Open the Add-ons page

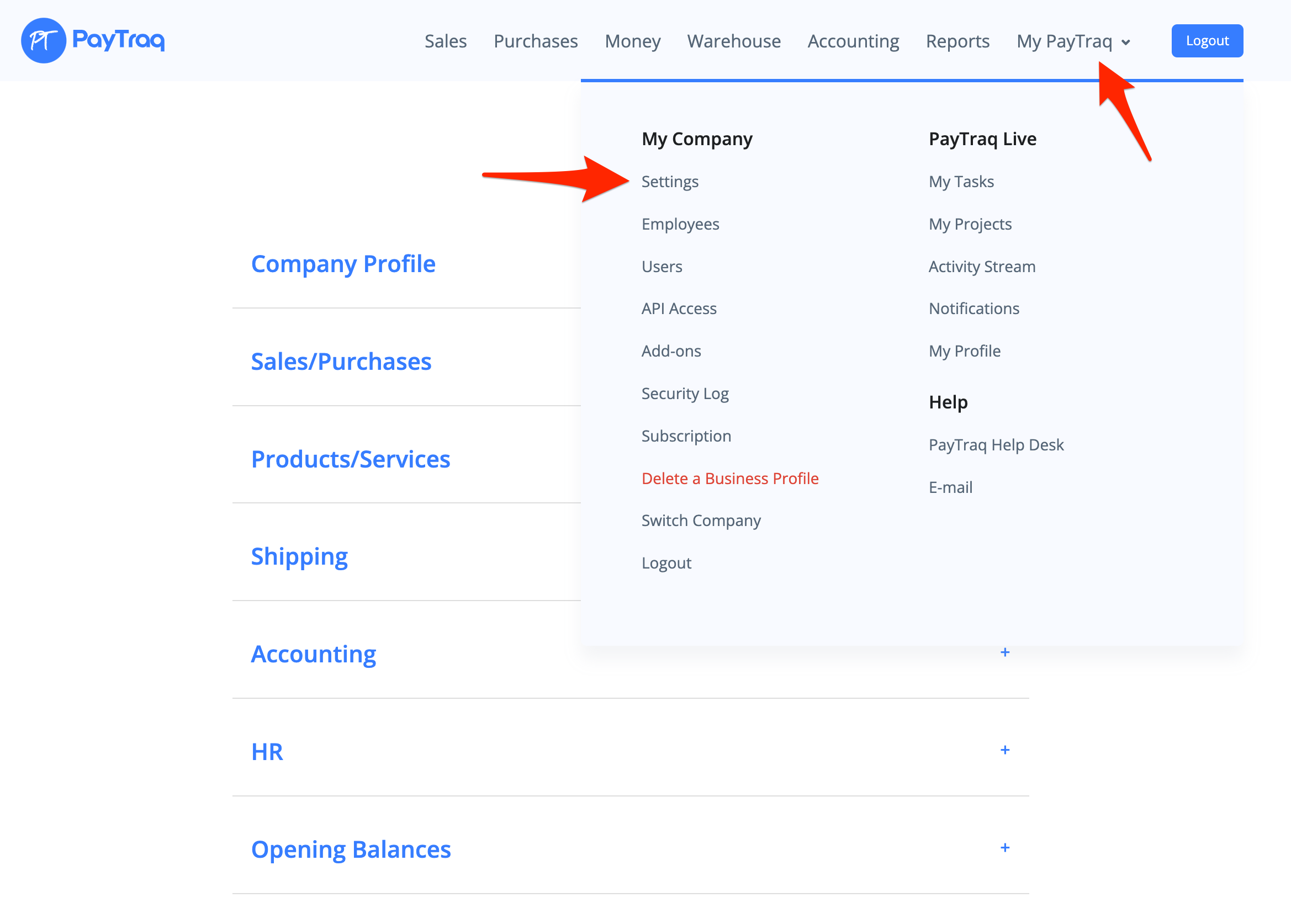point(670,351)
